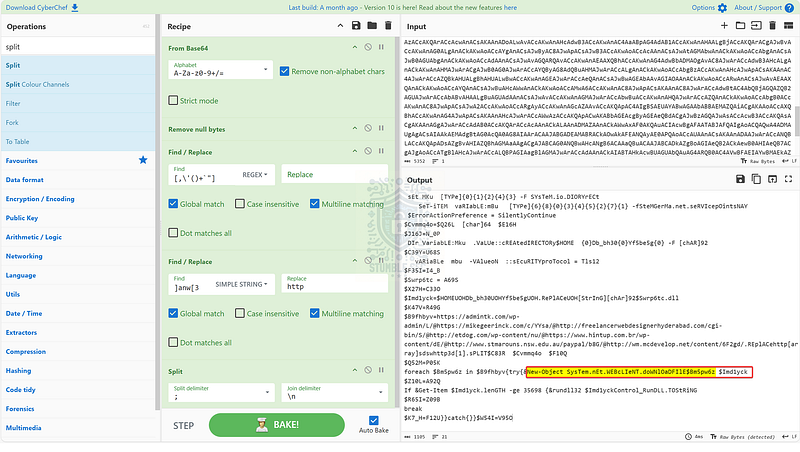Image resolution: width=800 pixels, height=452 pixels.
Task: Open the SIMPLE STRING find type dropdown
Action: click(241, 284)
